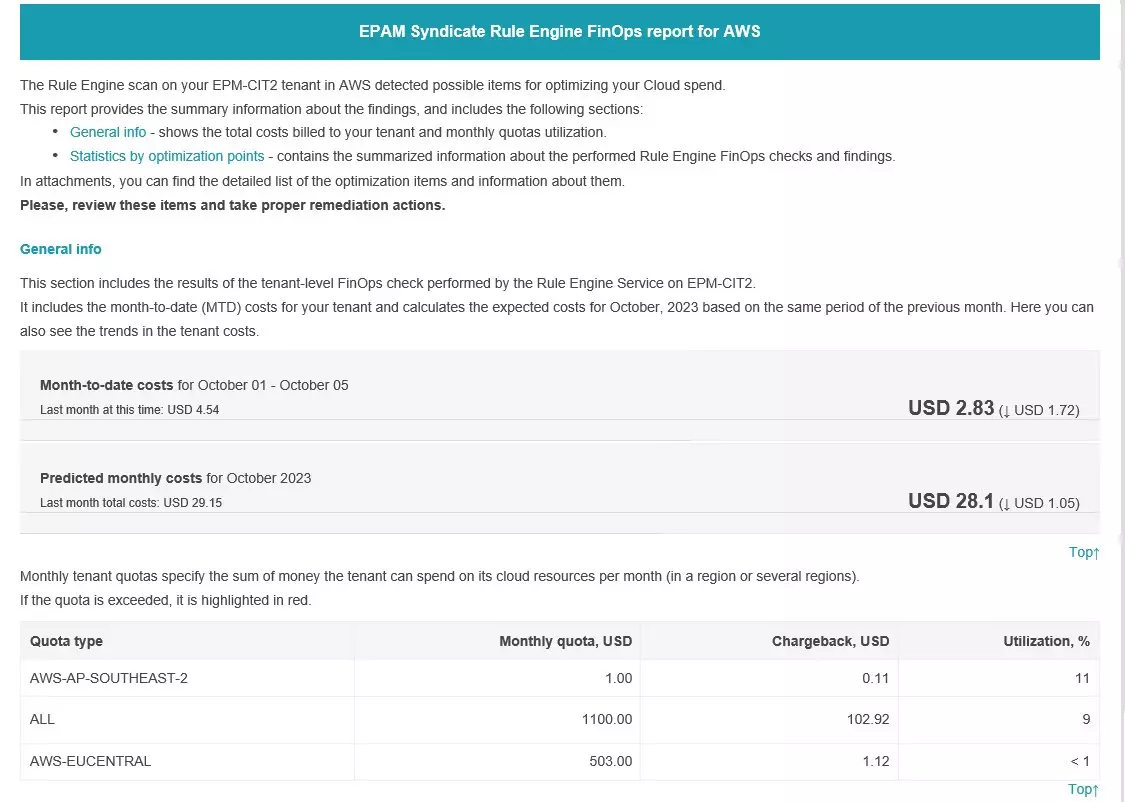Screen dimensions: 1125x802
Task: Open the Statistics by optimization points link
Action: point(166,156)
